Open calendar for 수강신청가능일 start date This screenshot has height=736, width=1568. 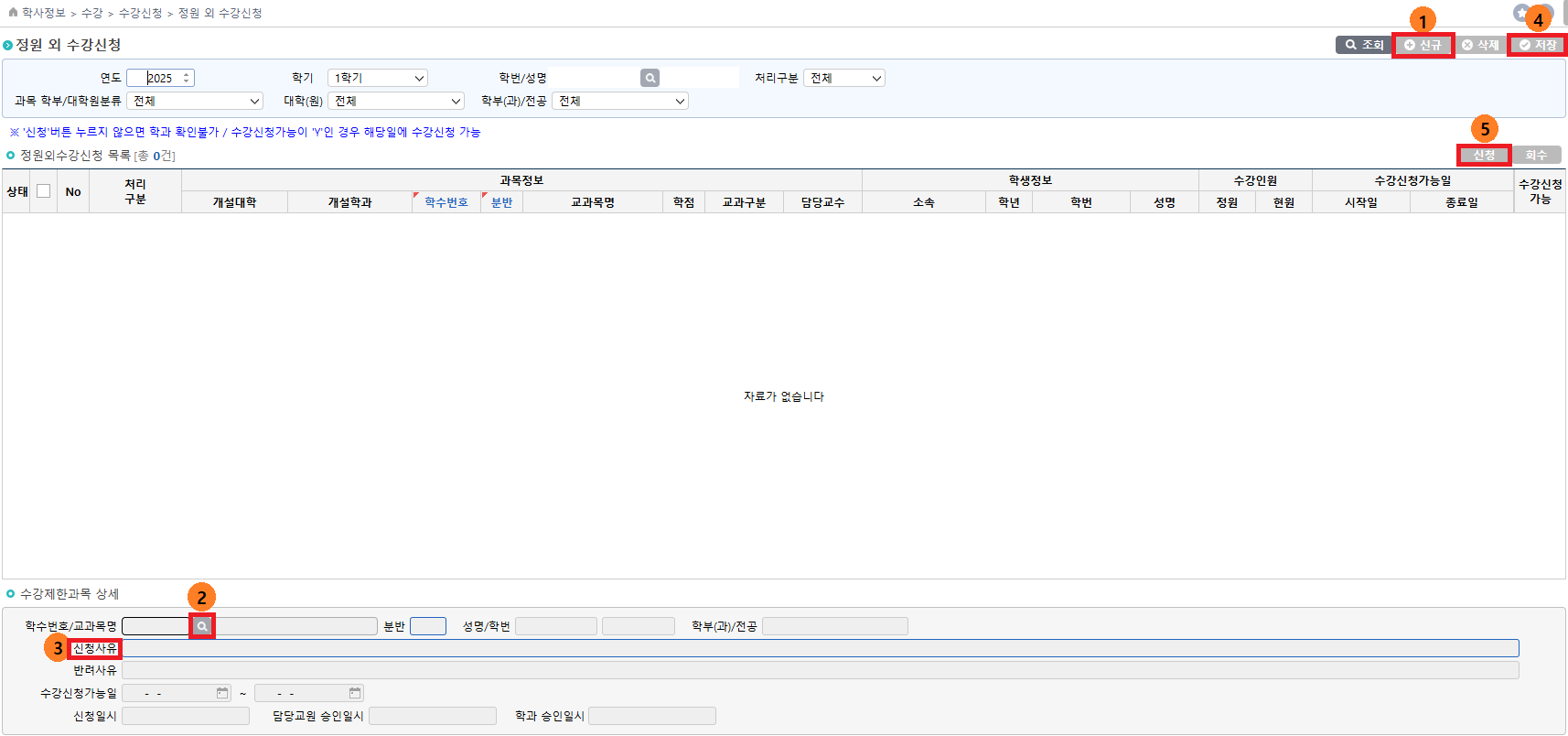pyautogui.click(x=222, y=693)
